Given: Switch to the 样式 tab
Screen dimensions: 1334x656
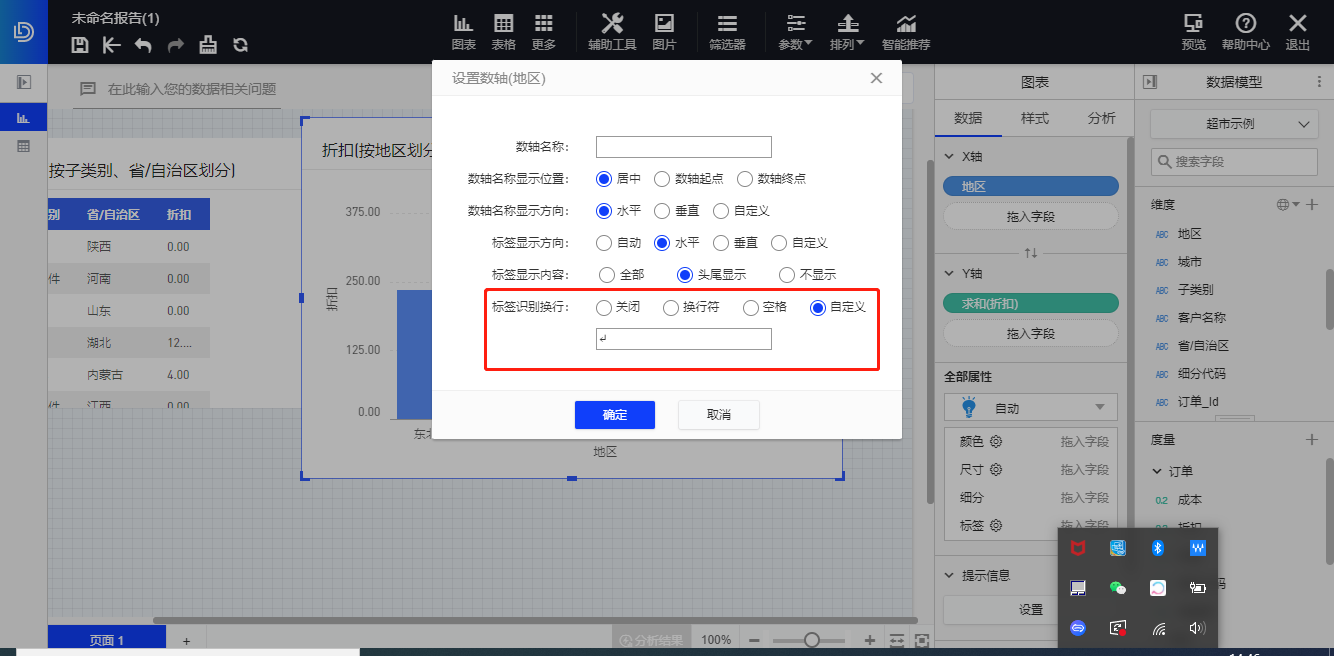Looking at the screenshot, I should [1034, 118].
